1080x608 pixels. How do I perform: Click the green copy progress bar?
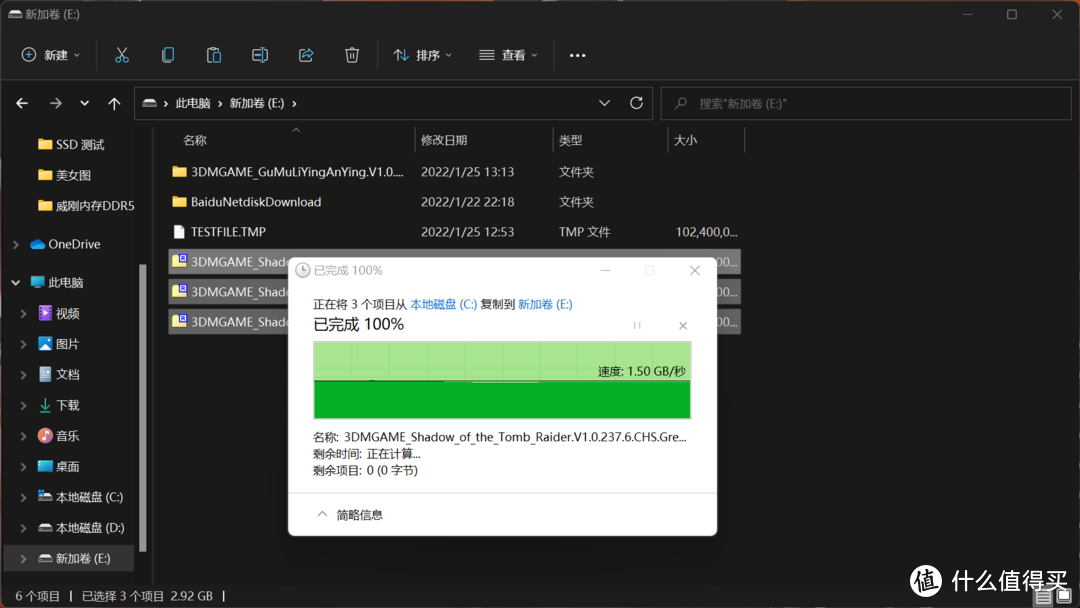[500, 380]
